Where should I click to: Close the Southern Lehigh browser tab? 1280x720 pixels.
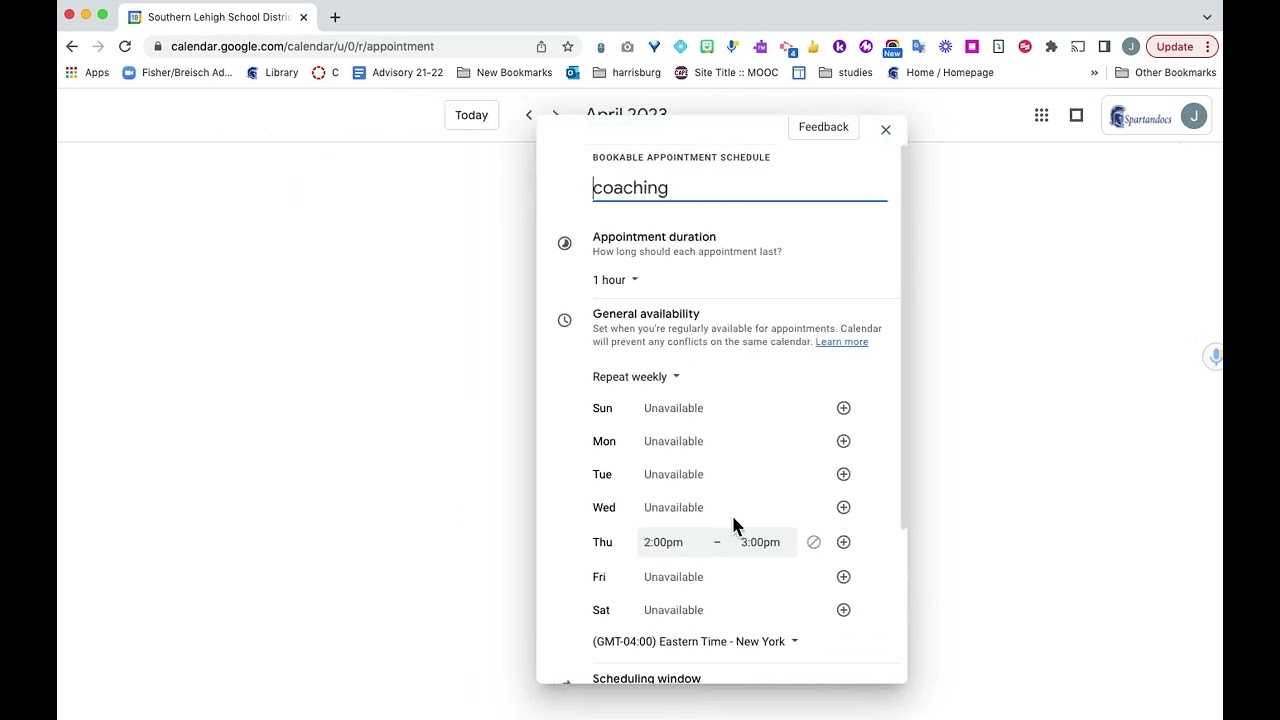(304, 17)
